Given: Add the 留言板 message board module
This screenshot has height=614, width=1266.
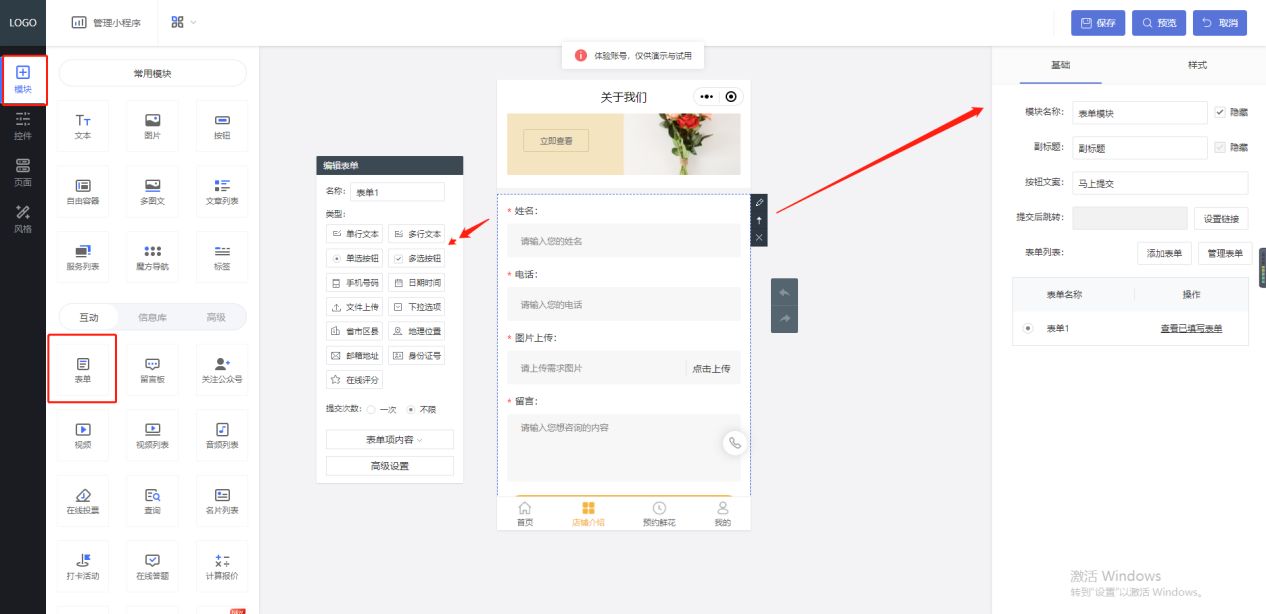Looking at the screenshot, I should pyautogui.click(x=151, y=368).
